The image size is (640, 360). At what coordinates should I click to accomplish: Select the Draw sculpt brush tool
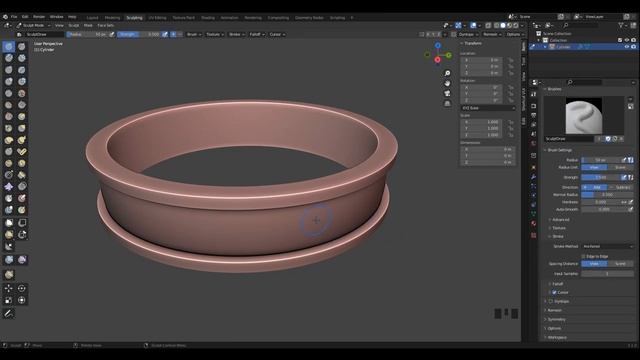coord(9,46)
